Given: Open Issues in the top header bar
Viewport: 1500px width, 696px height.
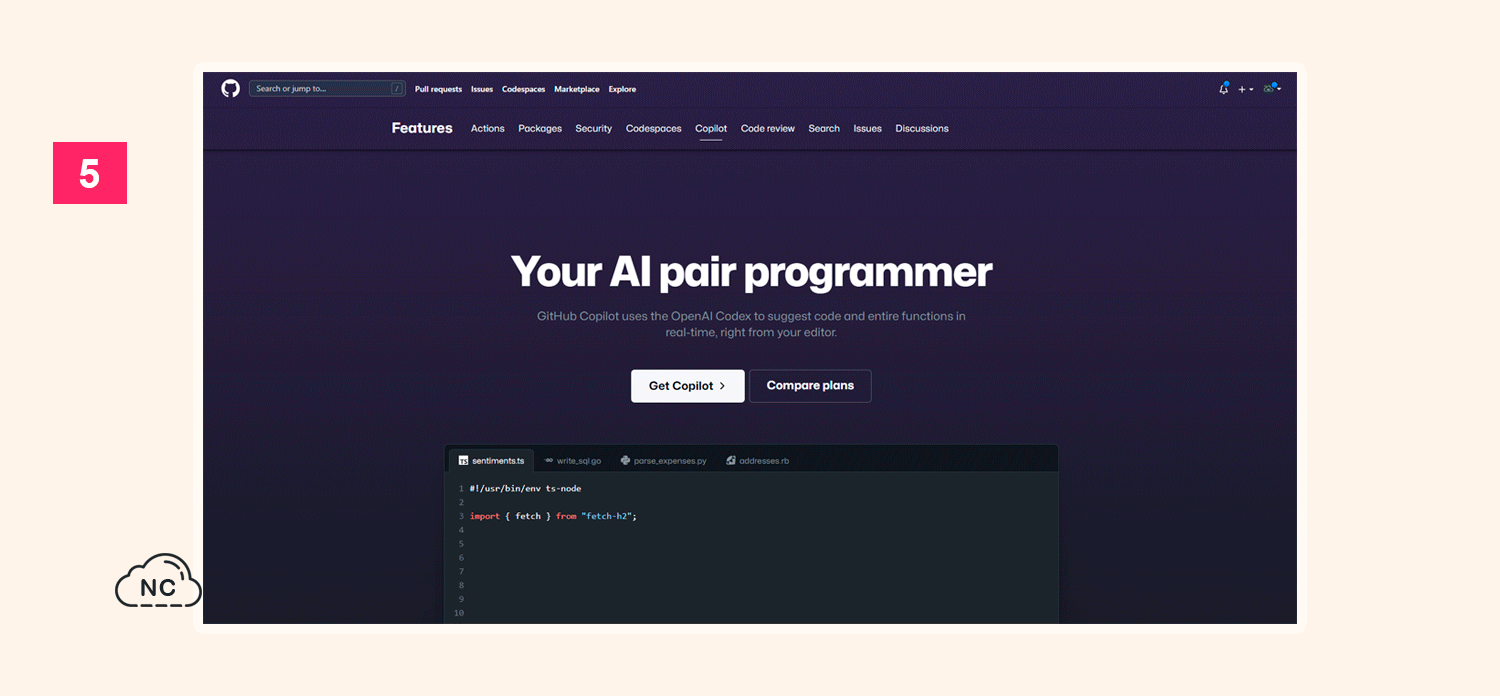Looking at the screenshot, I should [482, 89].
